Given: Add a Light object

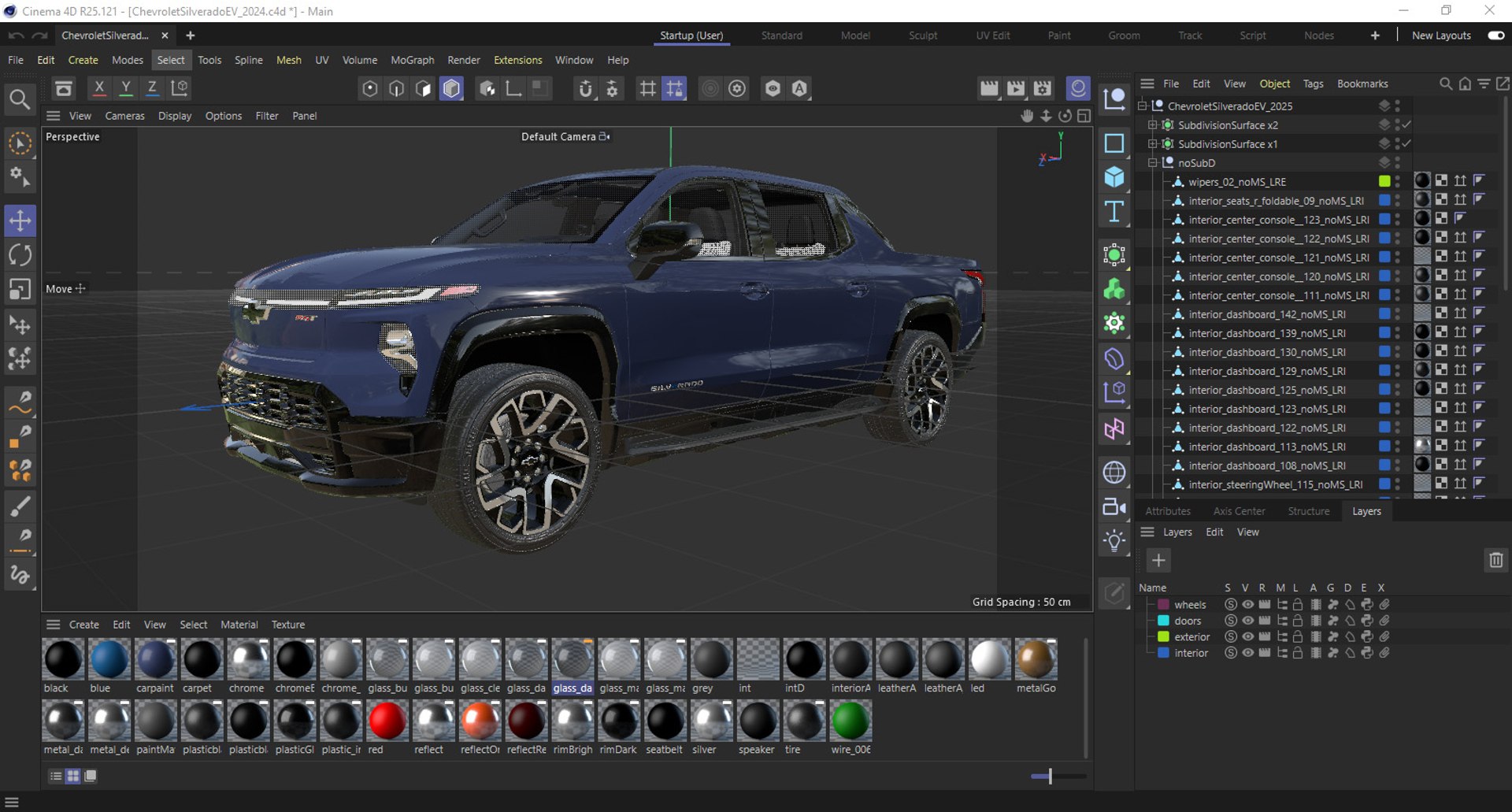Looking at the screenshot, I should point(1114,541).
